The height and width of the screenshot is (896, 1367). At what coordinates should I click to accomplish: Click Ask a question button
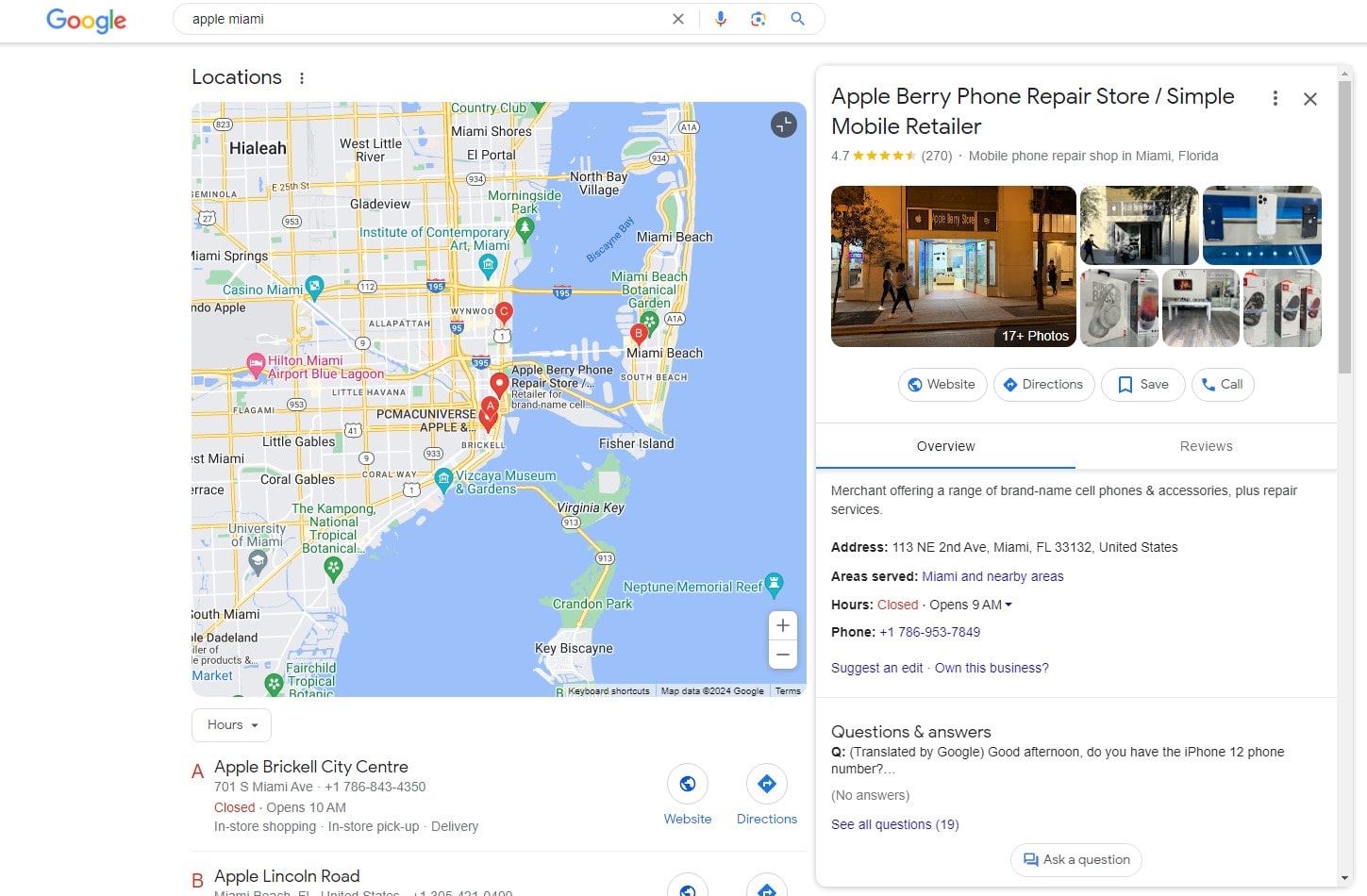pos(1076,859)
